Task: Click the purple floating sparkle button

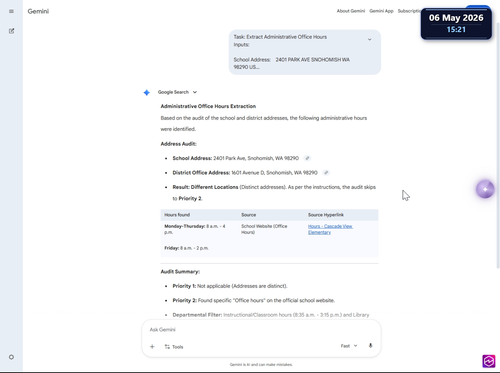Action: pyautogui.click(x=485, y=189)
